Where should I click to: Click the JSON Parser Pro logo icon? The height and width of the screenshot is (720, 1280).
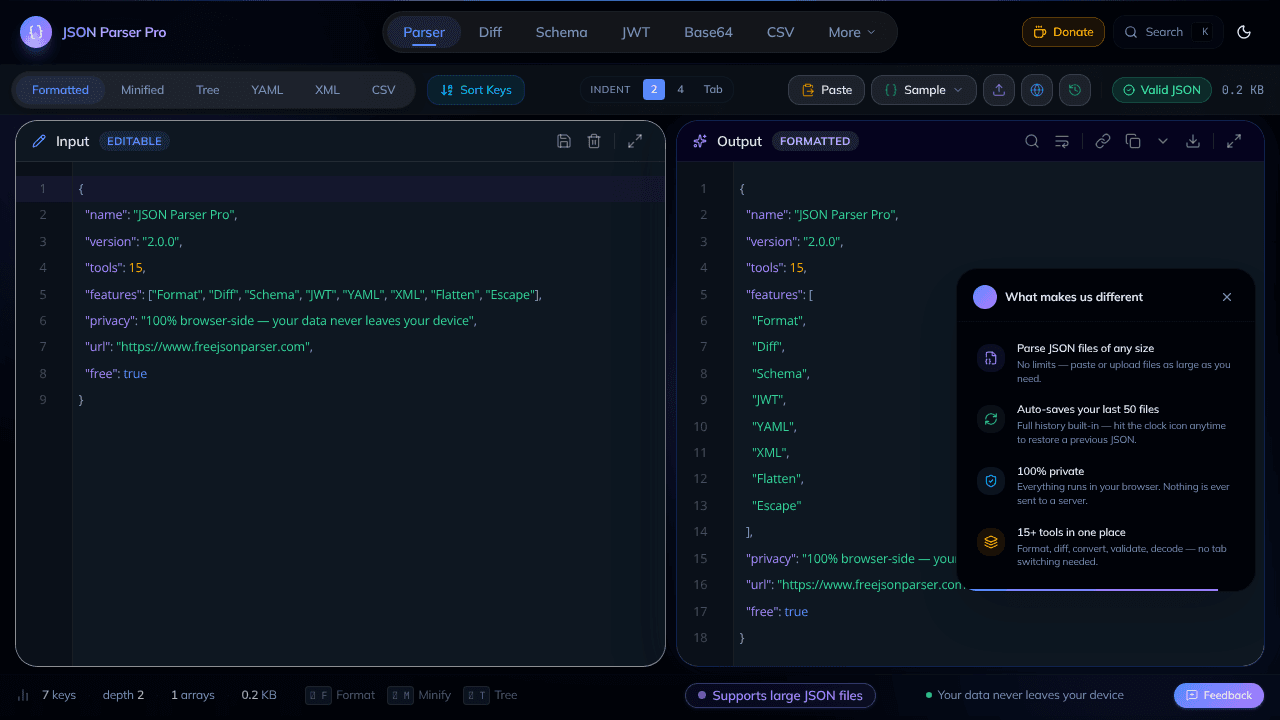(x=36, y=32)
